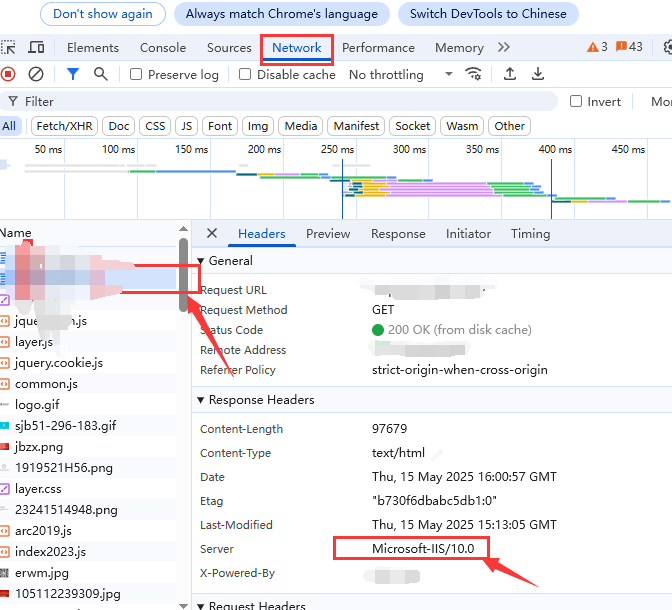Screen dimensions: 672x610
Task: Show more DevTools tabs chevron
Action: pos(503,48)
